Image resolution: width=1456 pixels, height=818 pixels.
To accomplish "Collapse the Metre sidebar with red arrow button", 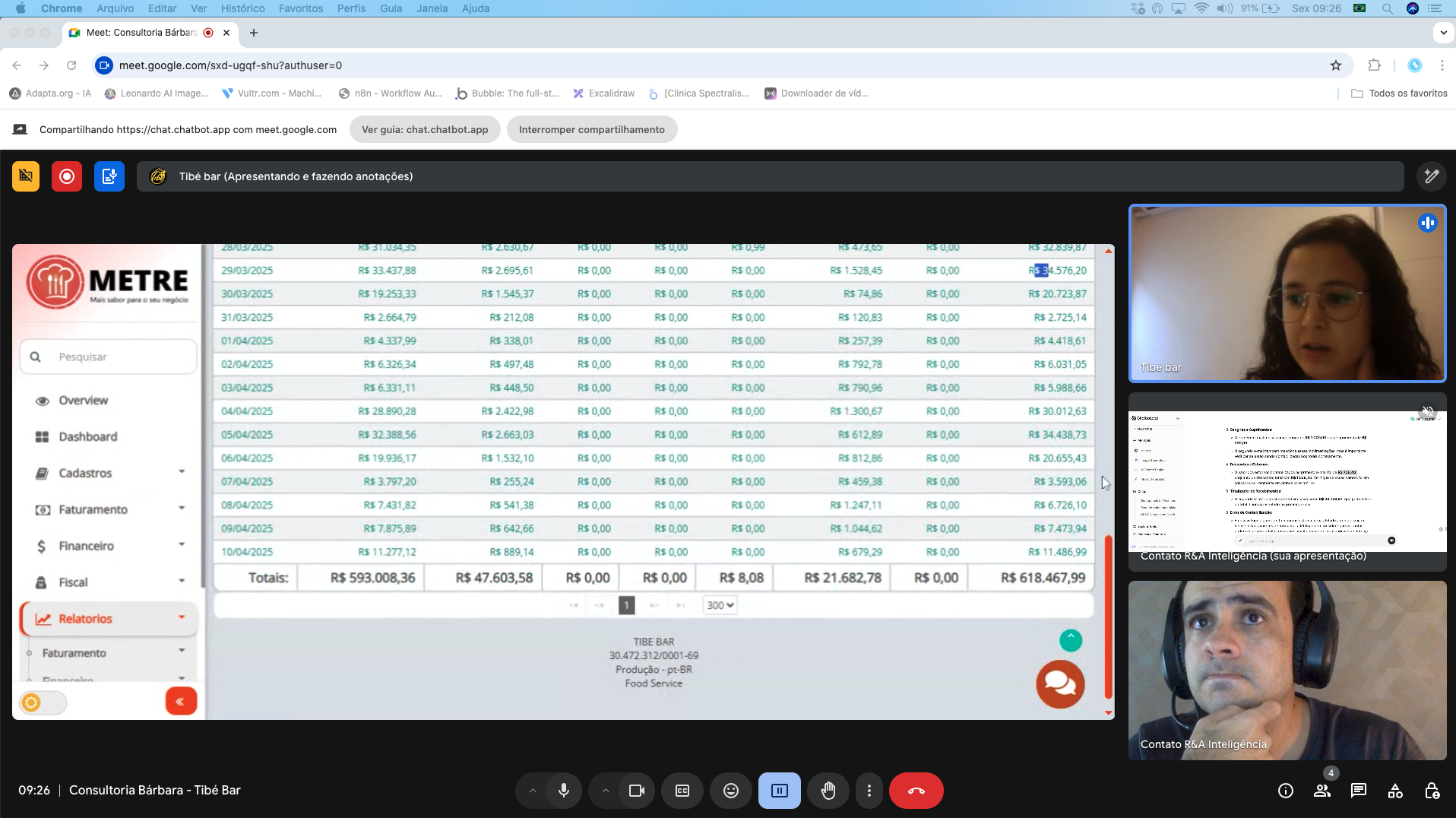I will [181, 702].
